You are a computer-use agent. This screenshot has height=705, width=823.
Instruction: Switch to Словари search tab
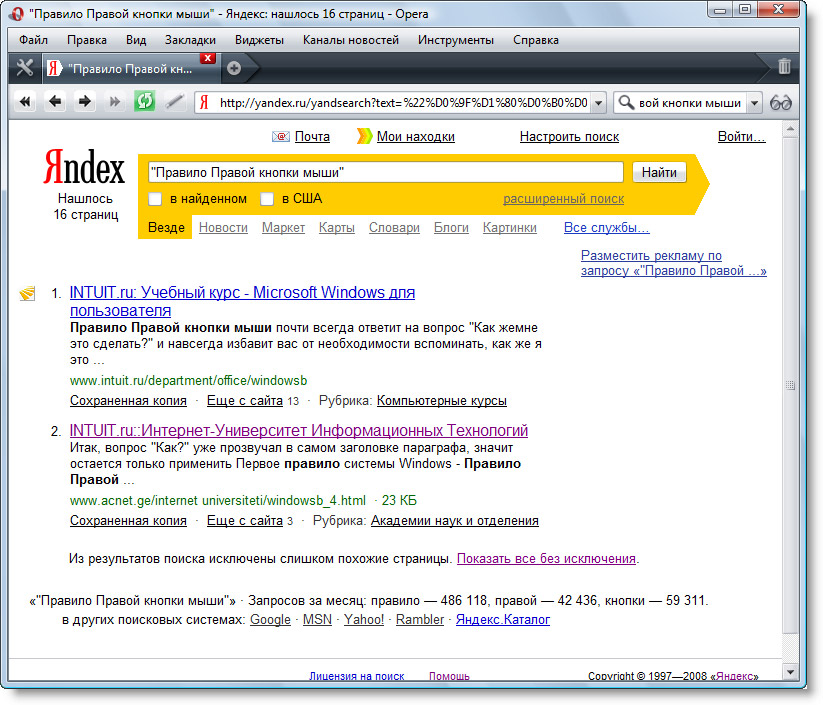point(394,227)
